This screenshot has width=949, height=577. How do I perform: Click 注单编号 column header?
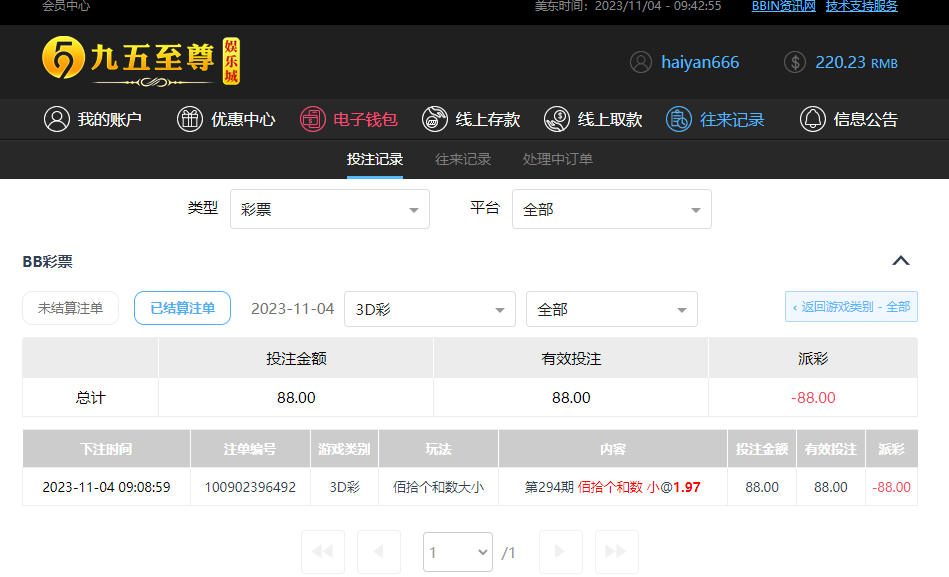tap(250, 449)
